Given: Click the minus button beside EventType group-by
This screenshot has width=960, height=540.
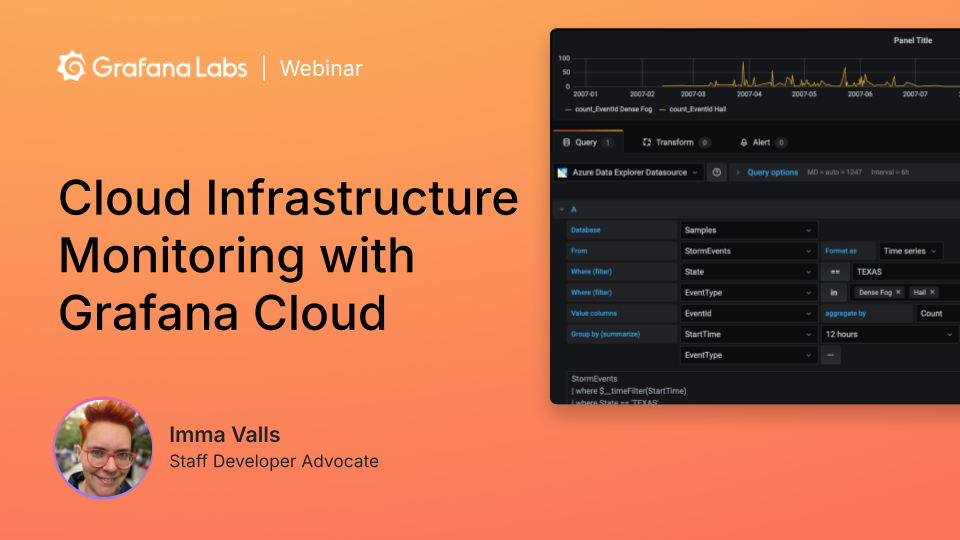Looking at the screenshot, I should (832, 355).
